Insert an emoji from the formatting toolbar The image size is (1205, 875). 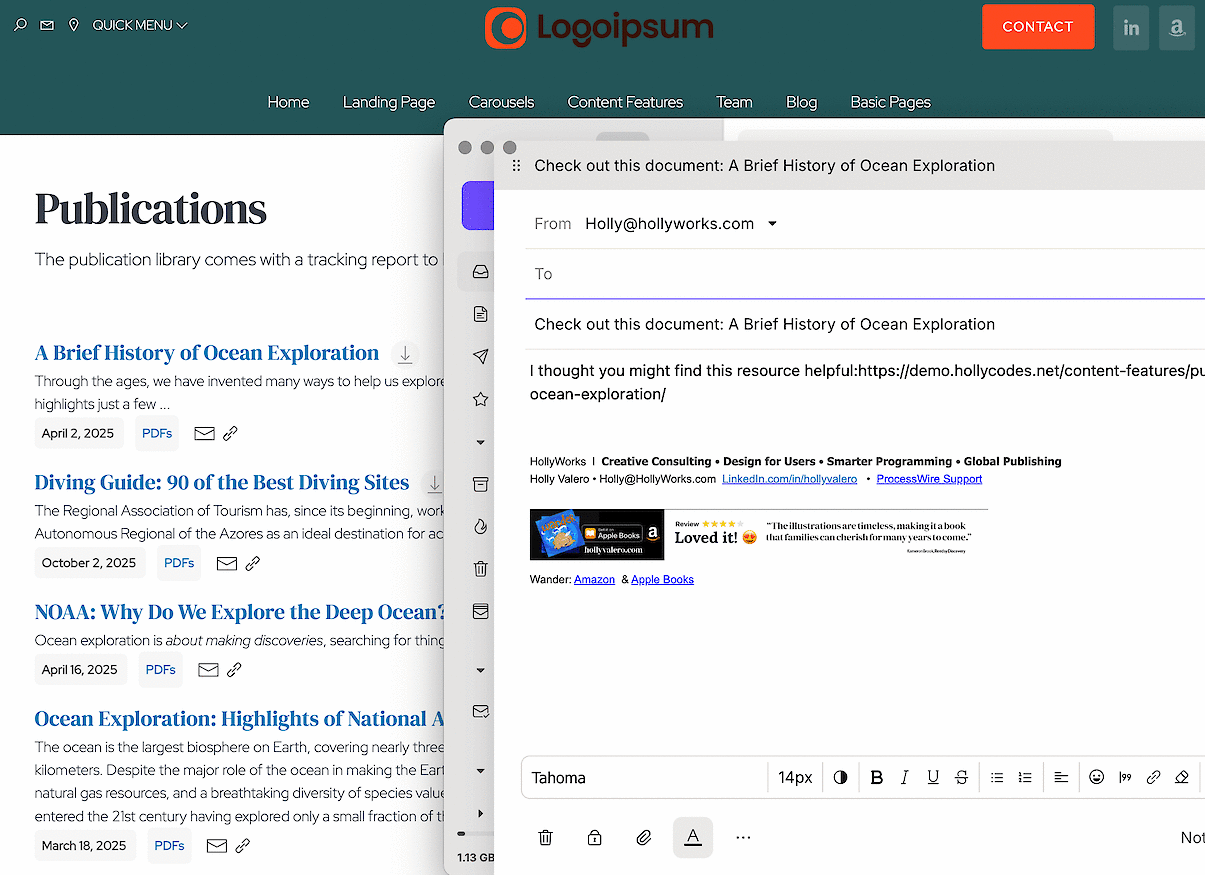[1096, 777]
